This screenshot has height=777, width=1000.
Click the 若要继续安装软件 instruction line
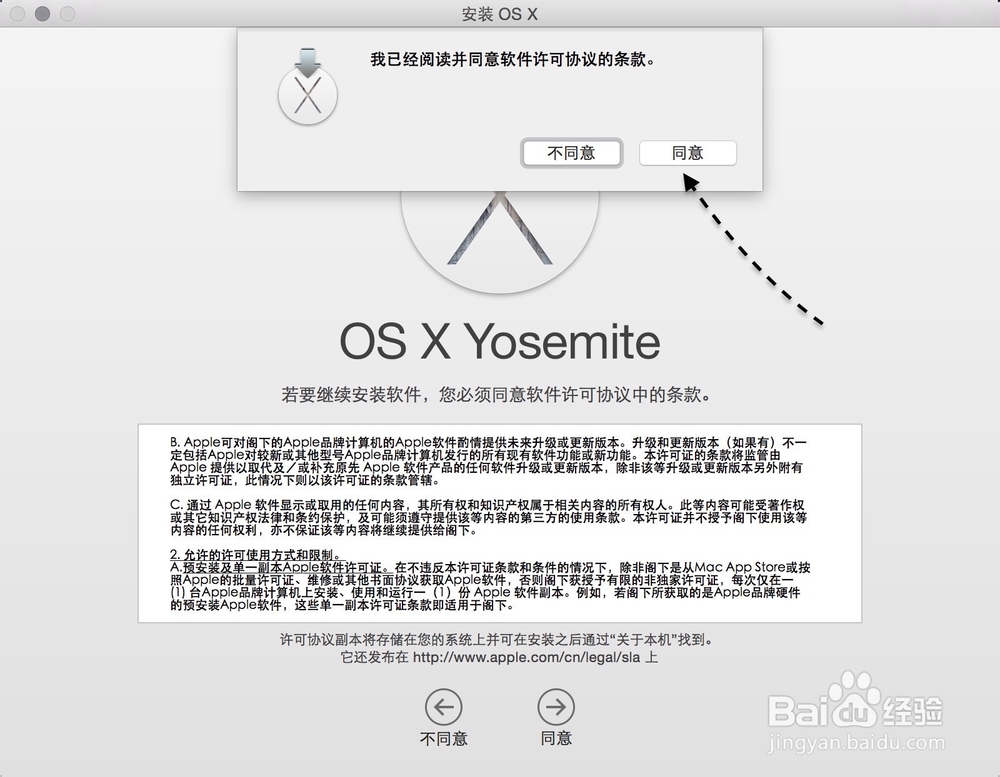tap(496, 395)
